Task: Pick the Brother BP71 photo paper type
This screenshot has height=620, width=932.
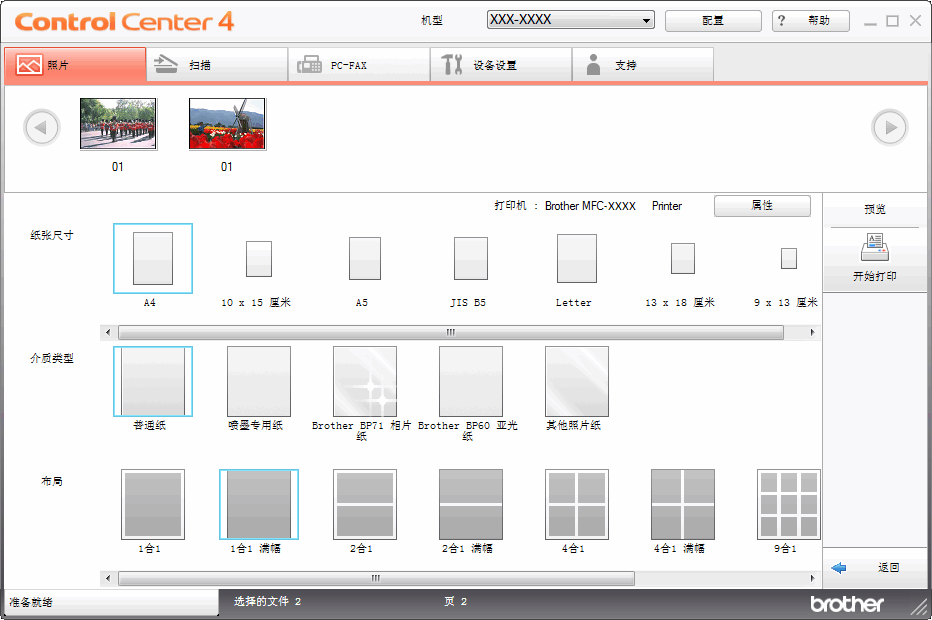Action: [x=364, y=381]
